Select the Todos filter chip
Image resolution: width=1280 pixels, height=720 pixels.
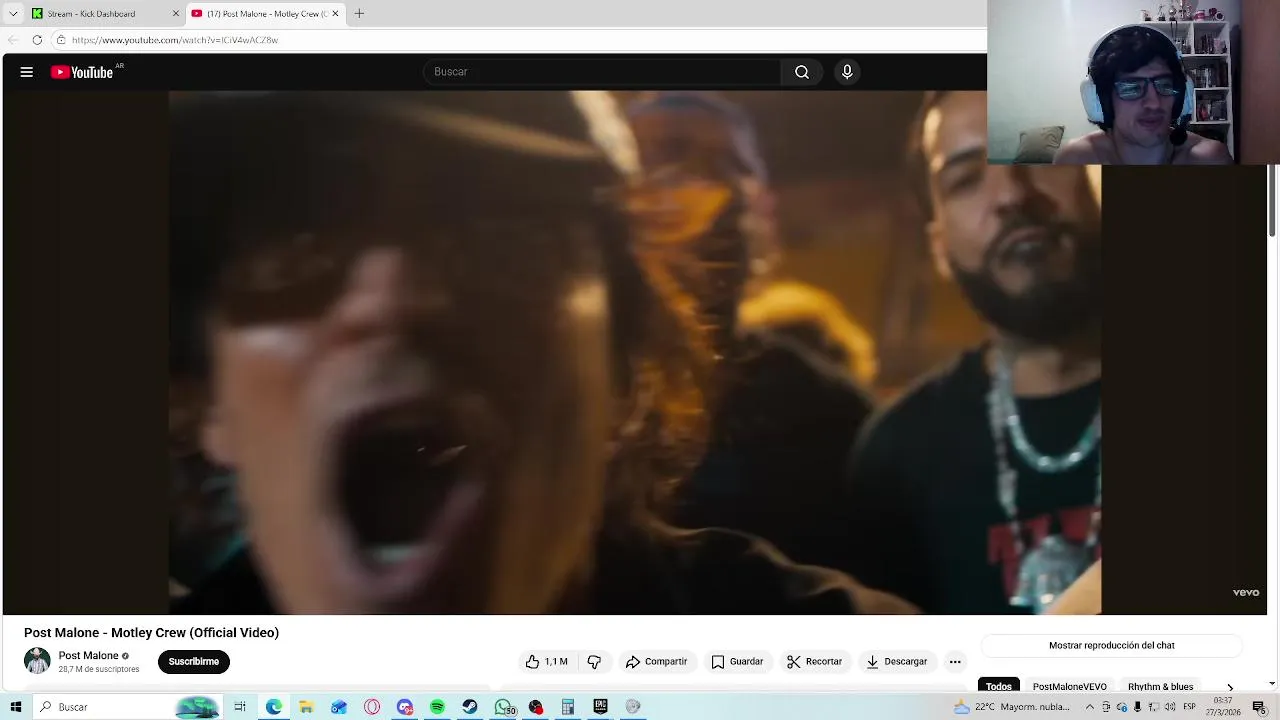pos(999,686)
